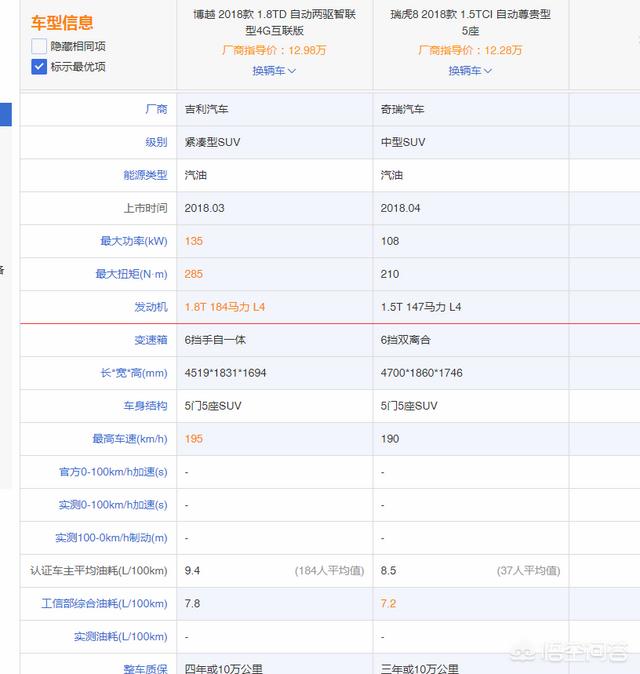The height and width of the screenshot is (674, 640).
Task: Select the blue highlighted left sidebar tab
Action: point(5,113)
